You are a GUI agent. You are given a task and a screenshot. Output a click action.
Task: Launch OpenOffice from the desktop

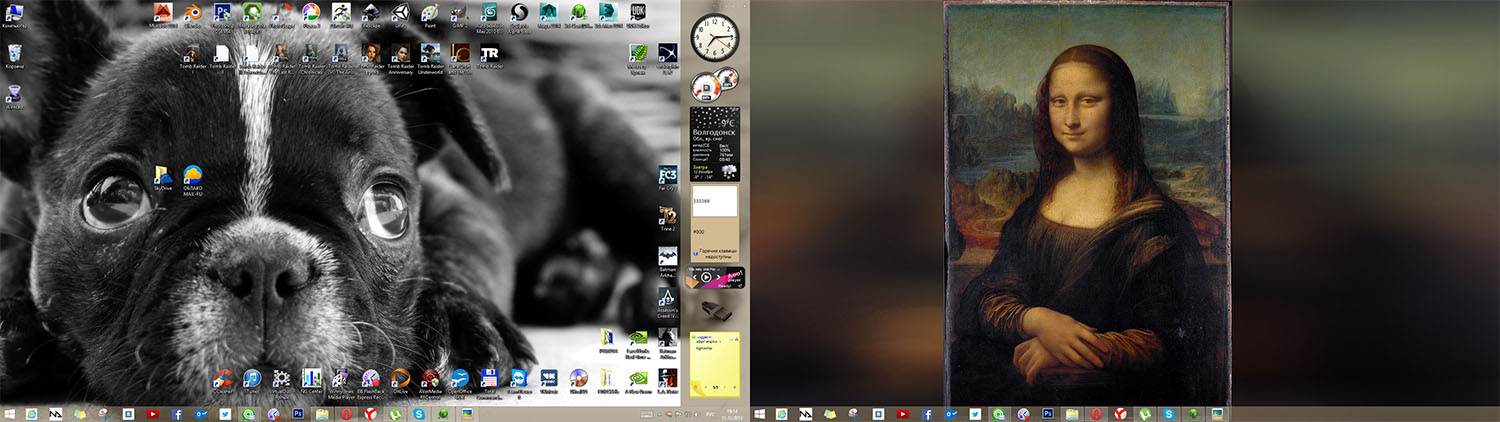[x=459, y=382]
